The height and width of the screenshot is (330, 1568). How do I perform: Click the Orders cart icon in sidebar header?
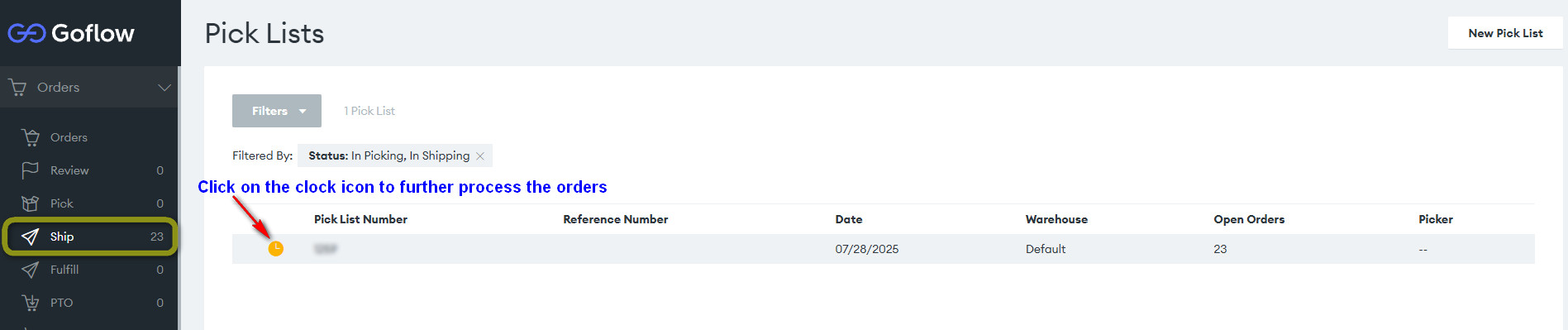17,87
